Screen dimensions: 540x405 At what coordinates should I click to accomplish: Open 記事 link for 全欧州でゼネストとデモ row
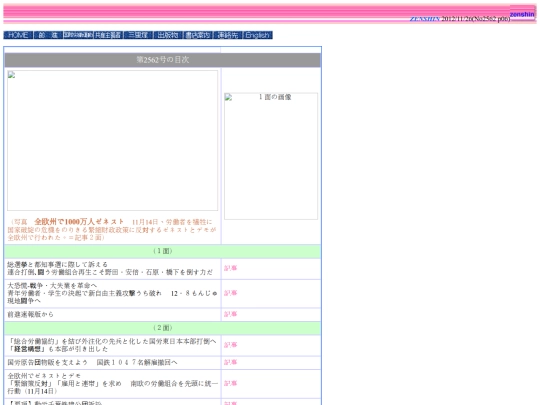230,383
